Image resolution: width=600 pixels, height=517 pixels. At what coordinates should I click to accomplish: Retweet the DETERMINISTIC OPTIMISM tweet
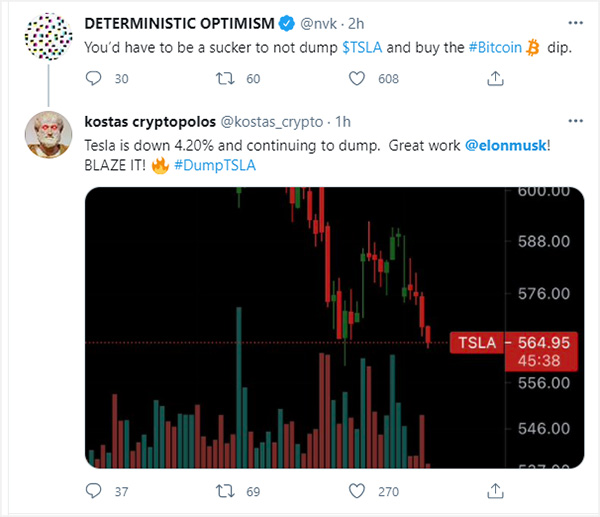click(225, 78)
